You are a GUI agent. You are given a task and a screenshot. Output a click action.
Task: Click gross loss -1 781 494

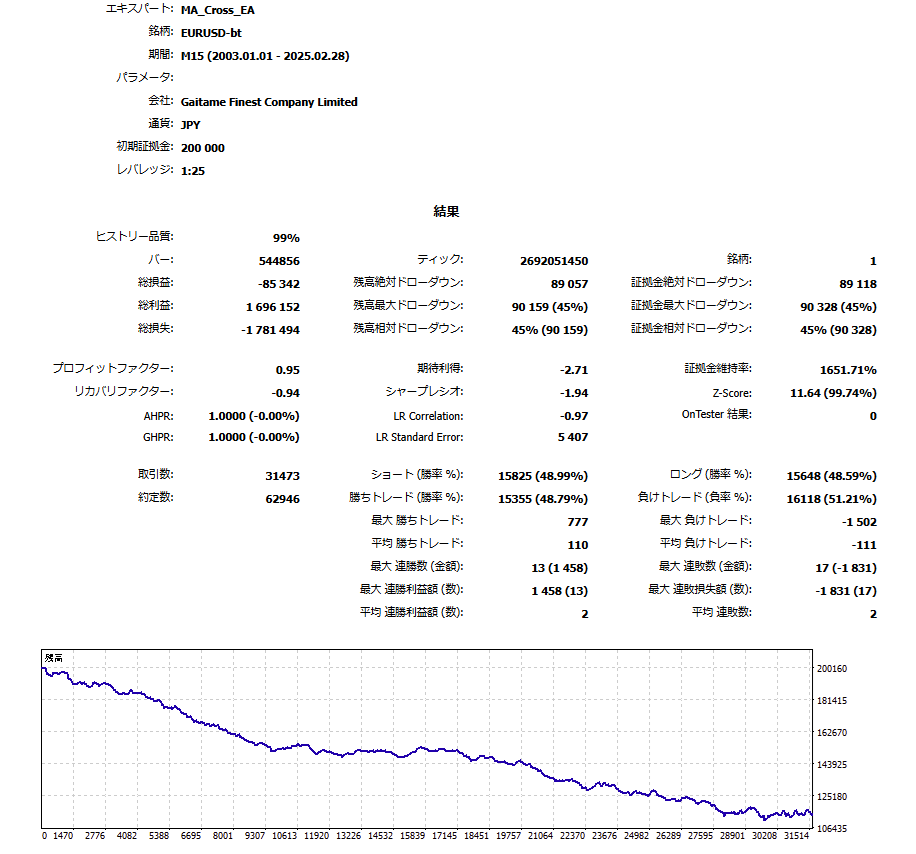[270, 330]
